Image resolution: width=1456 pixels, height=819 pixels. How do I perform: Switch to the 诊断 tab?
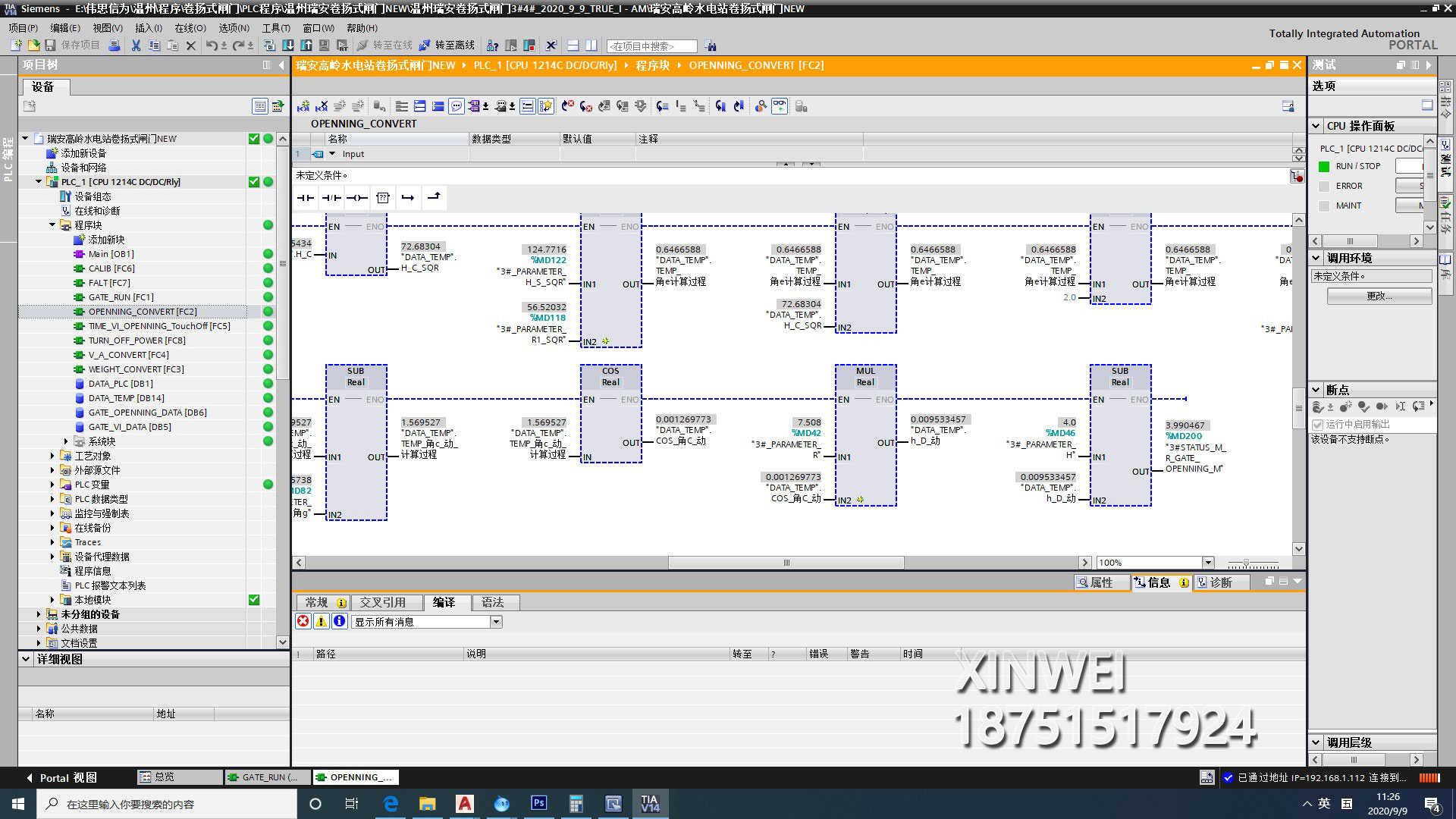[x=1222, y=582]
